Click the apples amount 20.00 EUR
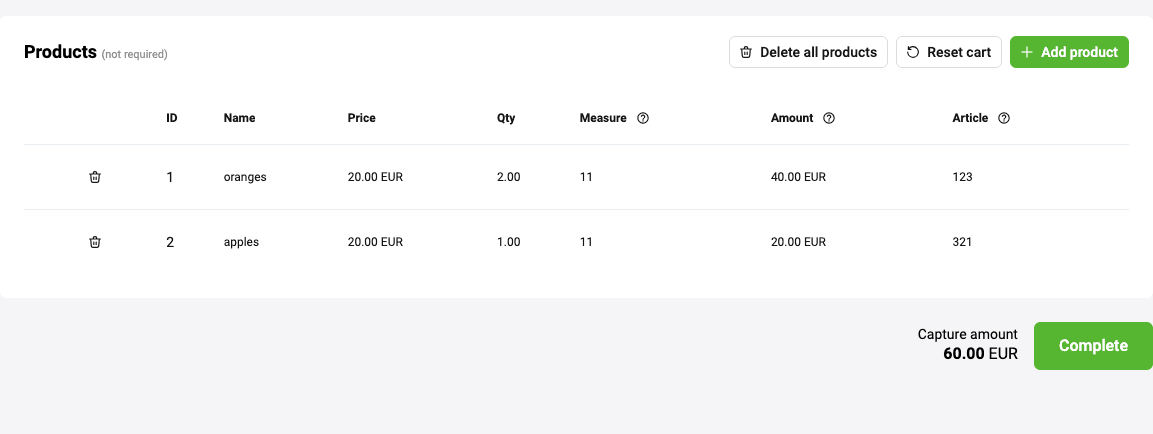This screenshot has width=1153, height=434. point(798,242)
